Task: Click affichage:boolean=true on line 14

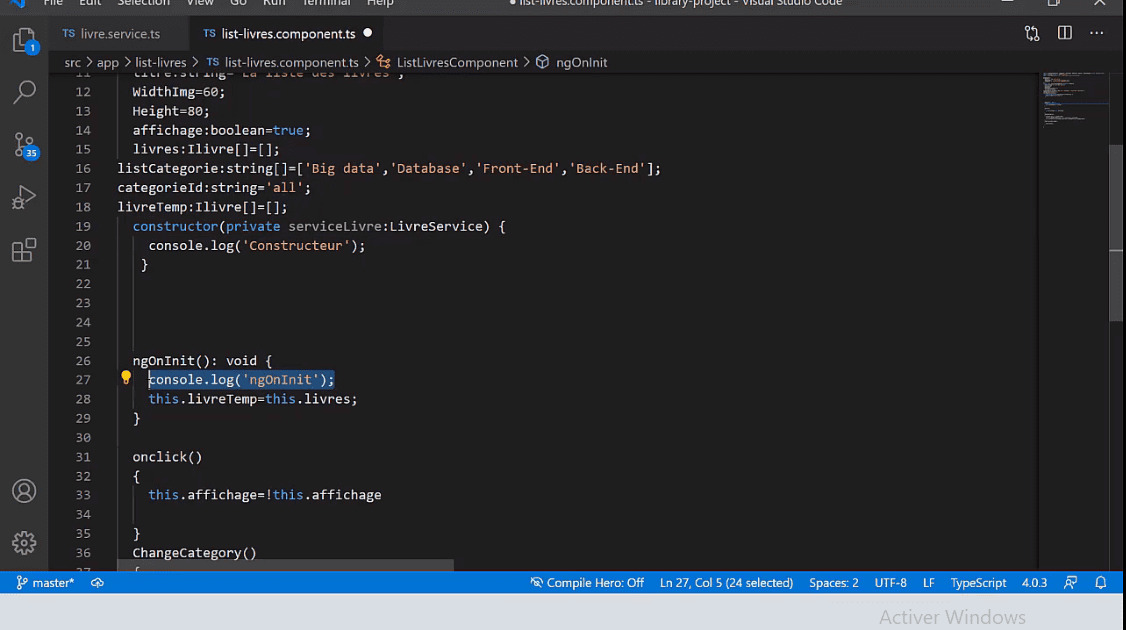Action: pyautogui.click(x=221, y=130)
